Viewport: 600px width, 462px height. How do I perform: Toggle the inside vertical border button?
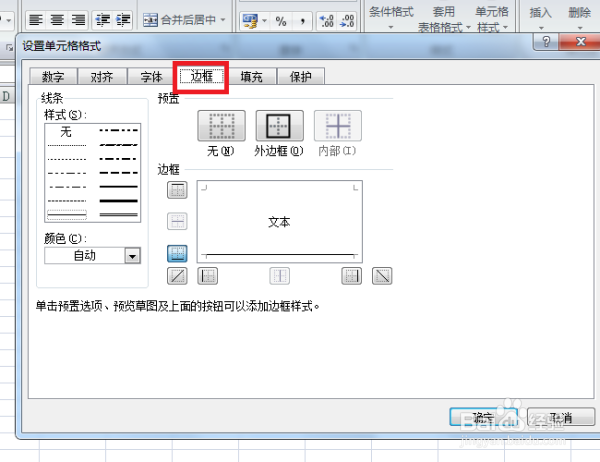coord(279,276)
